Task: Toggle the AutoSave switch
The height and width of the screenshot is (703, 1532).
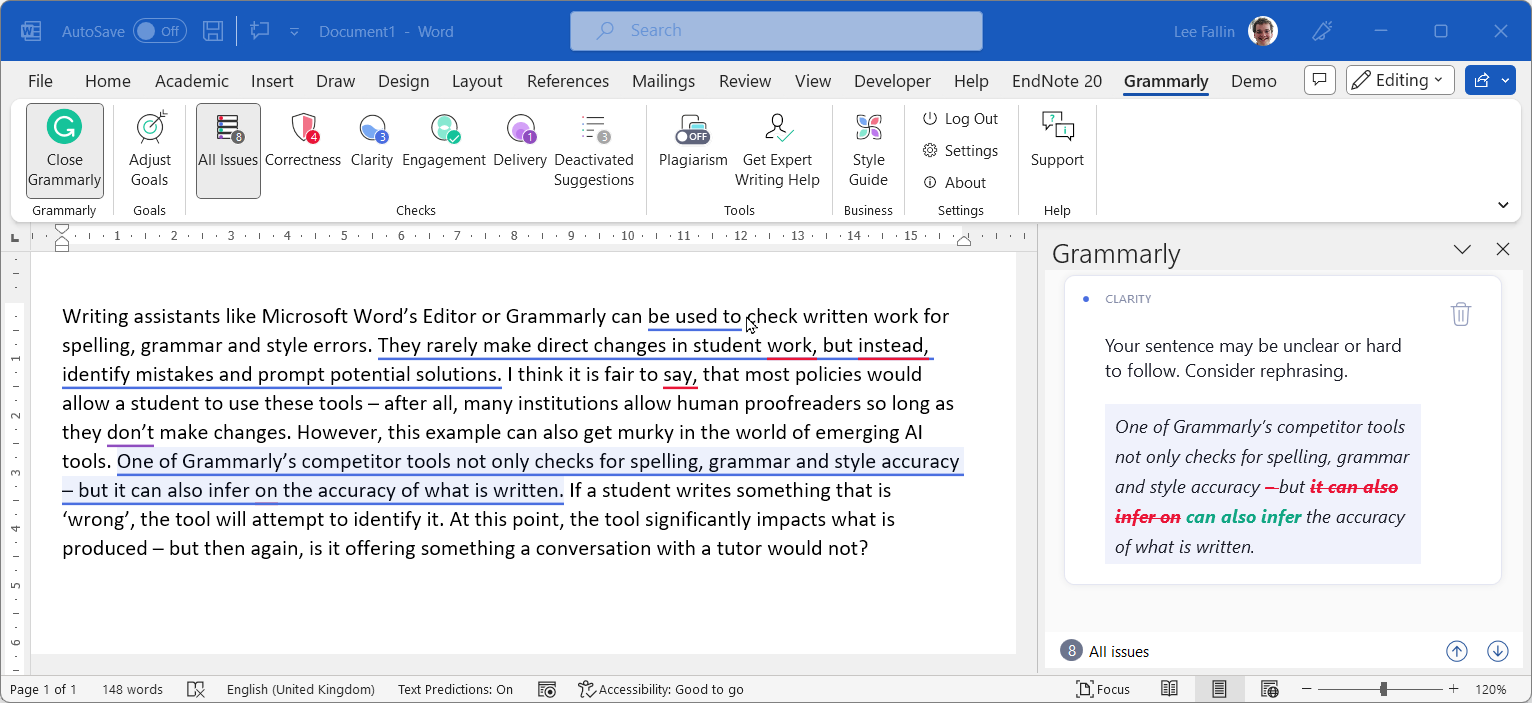Action: [159, 31]
